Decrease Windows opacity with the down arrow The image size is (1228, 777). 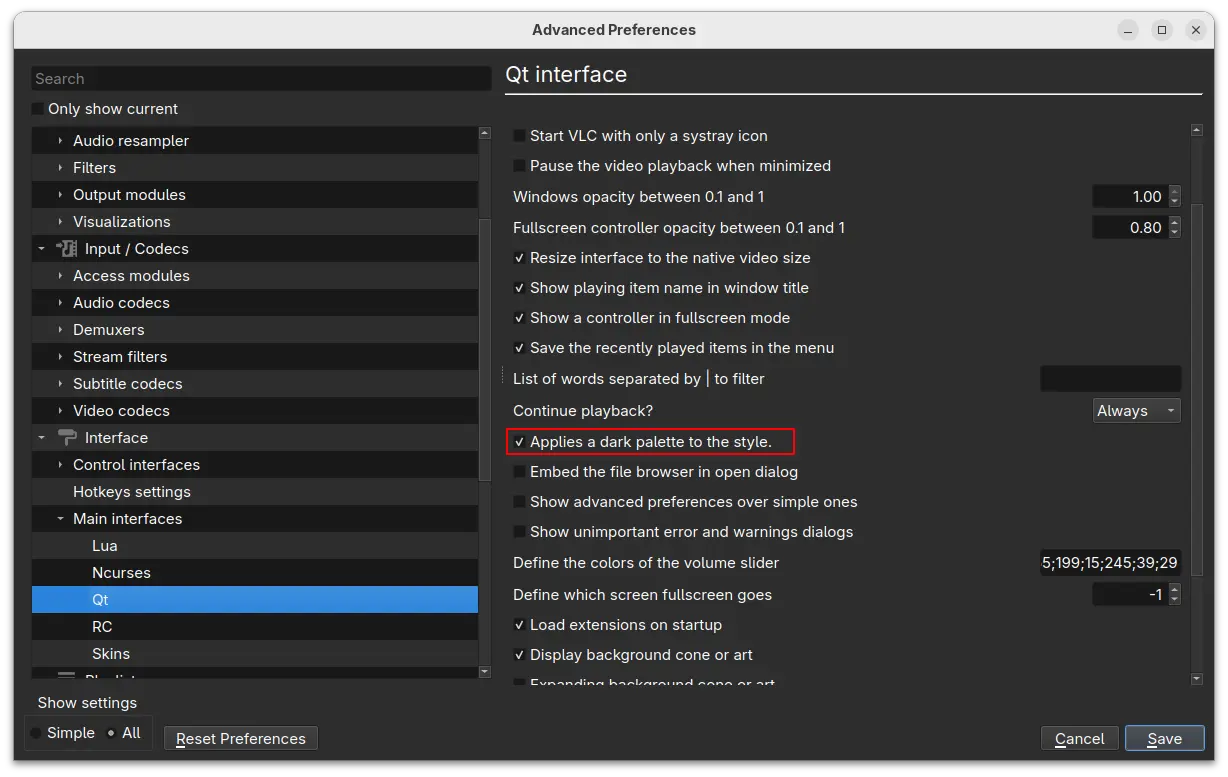click(1174, 203)
